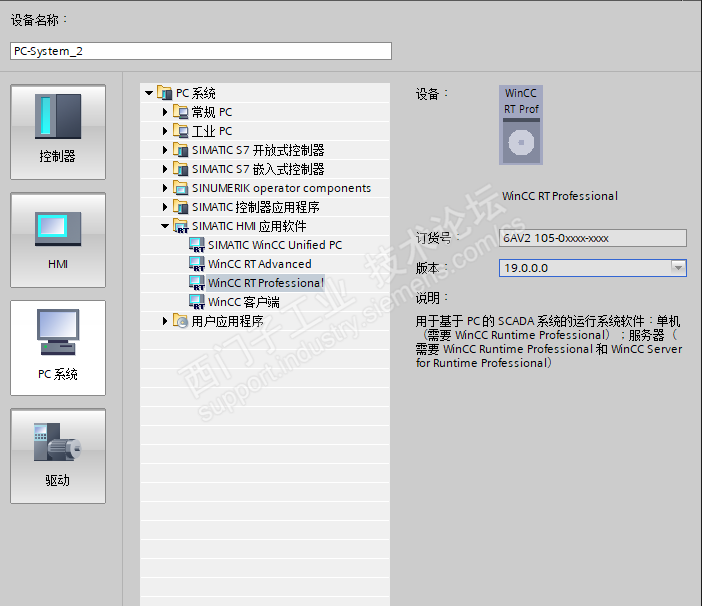Image resolution: width=703 pixels, height=606 pixels.
Task: Select the HMI device category button
Action: click(58, 240)
